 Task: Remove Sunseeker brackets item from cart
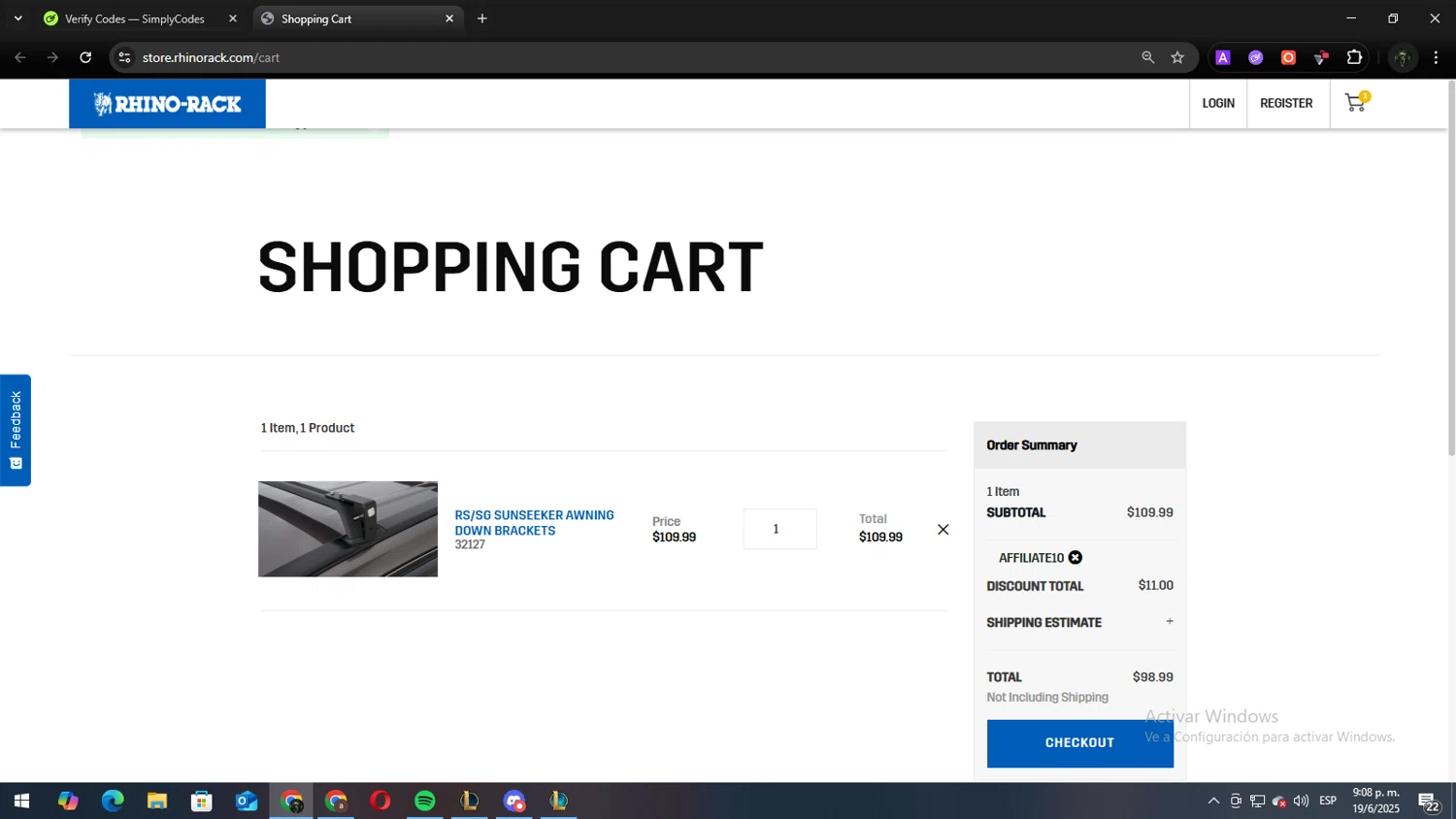click(943, 530)
